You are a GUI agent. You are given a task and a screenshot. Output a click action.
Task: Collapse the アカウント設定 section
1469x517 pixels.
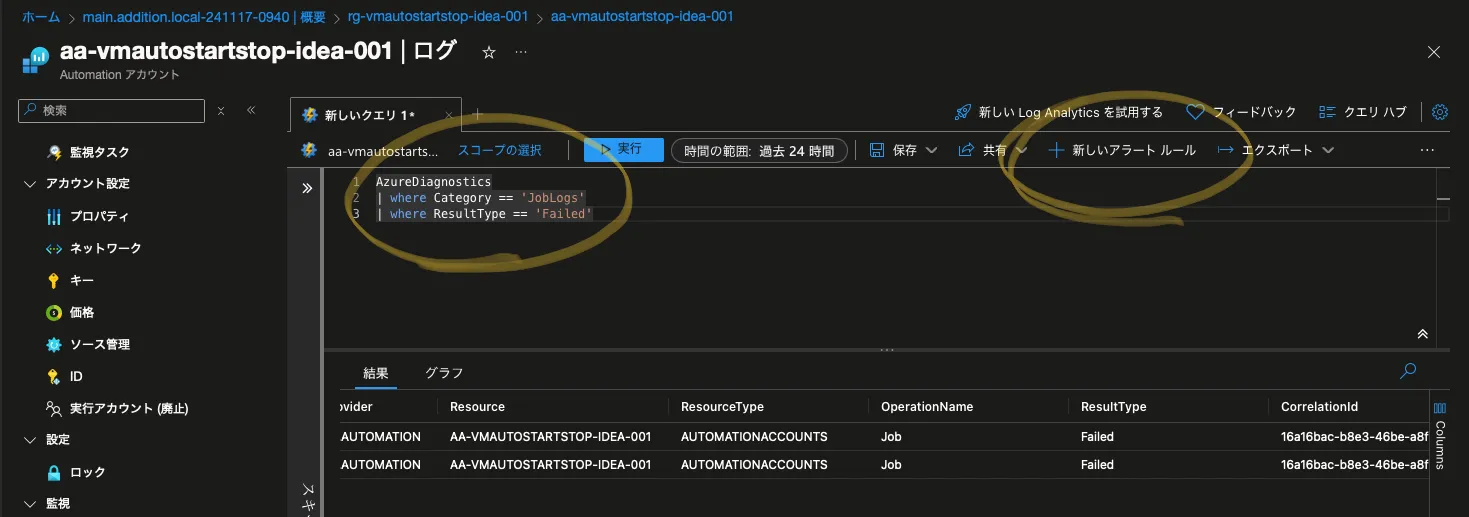[31, 184]
